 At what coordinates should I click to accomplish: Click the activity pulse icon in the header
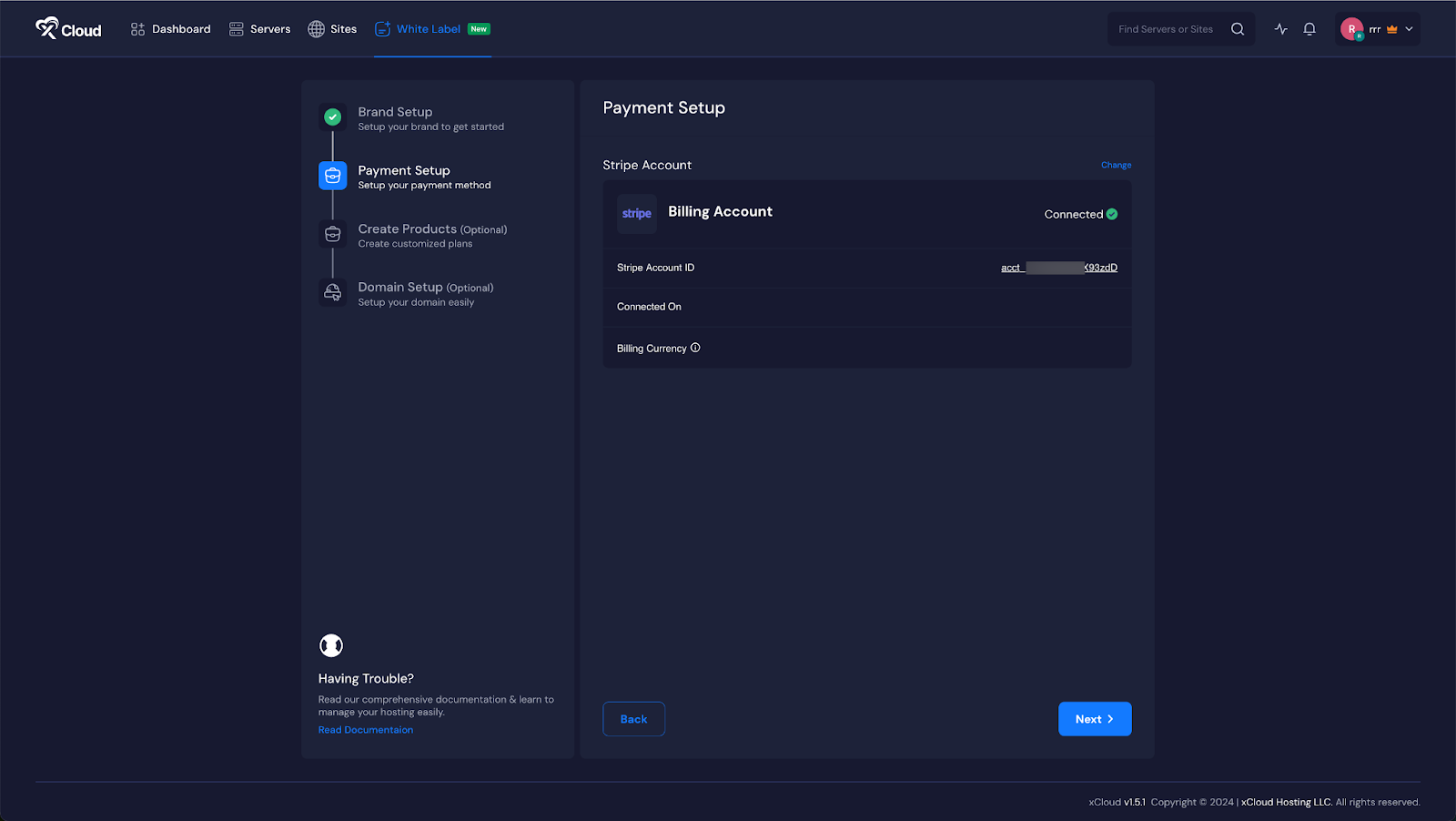coord(1280,28)
